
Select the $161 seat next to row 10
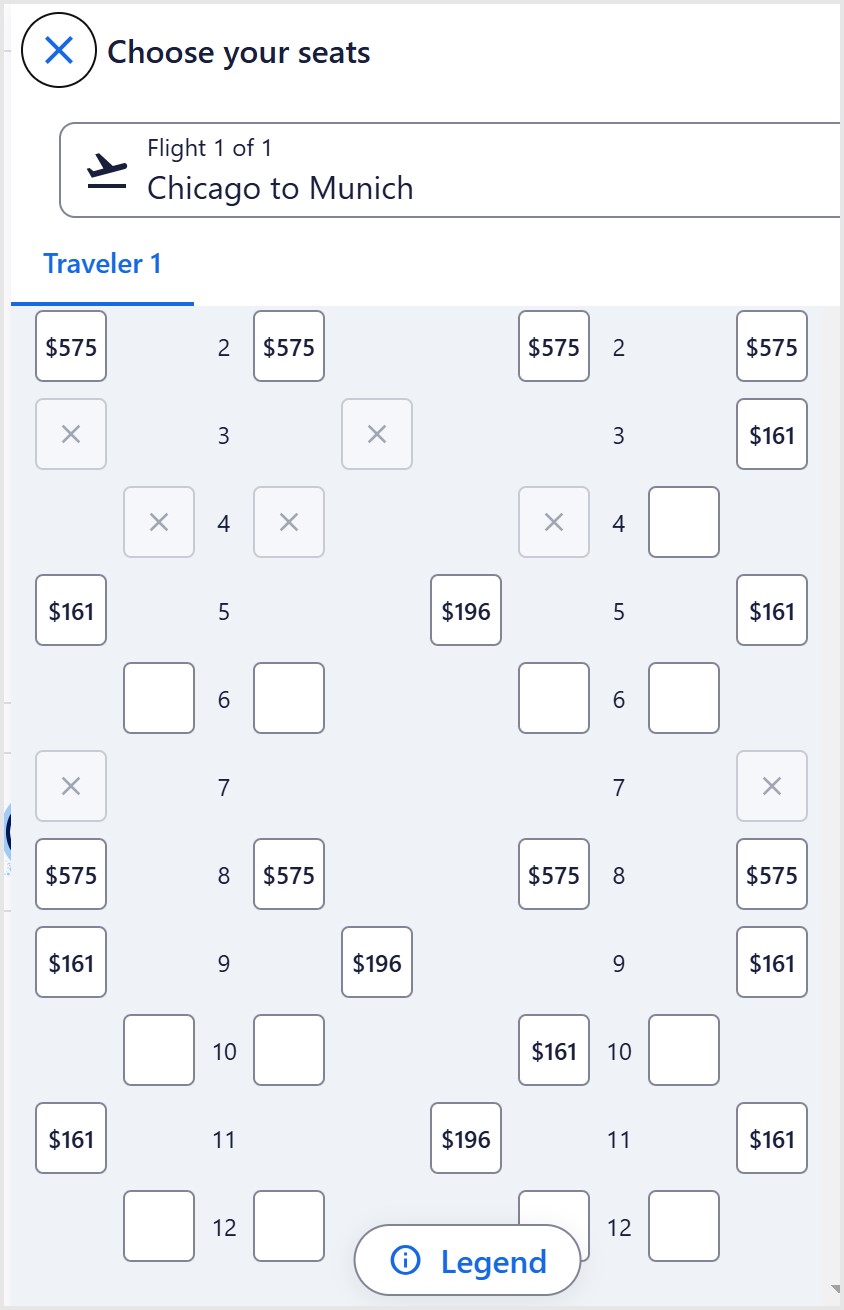click(553, 1050)
